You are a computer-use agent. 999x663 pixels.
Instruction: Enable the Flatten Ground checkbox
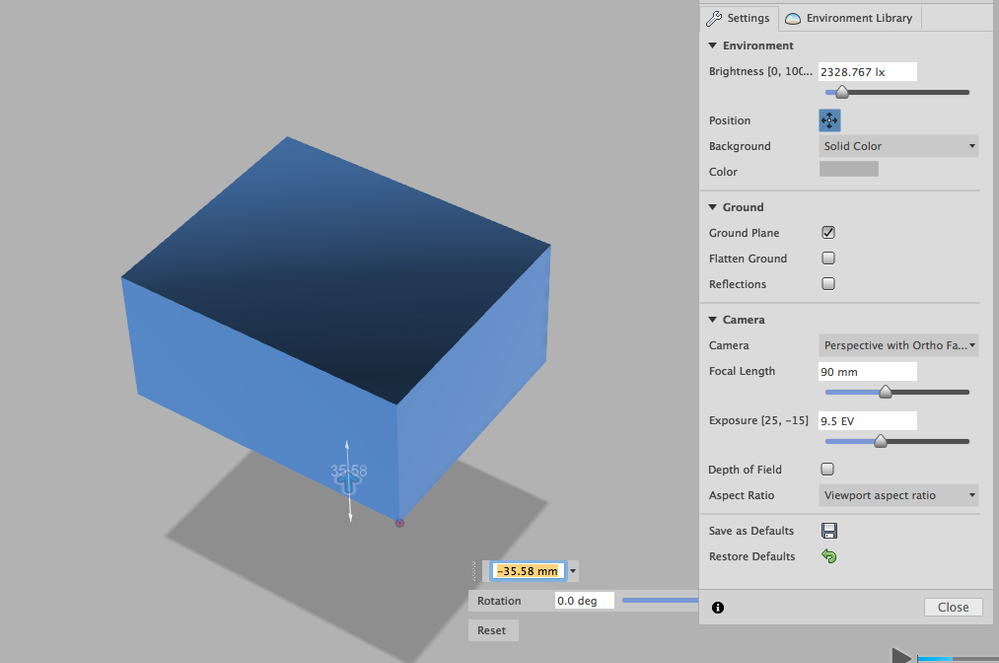click(x=828, y=258)
